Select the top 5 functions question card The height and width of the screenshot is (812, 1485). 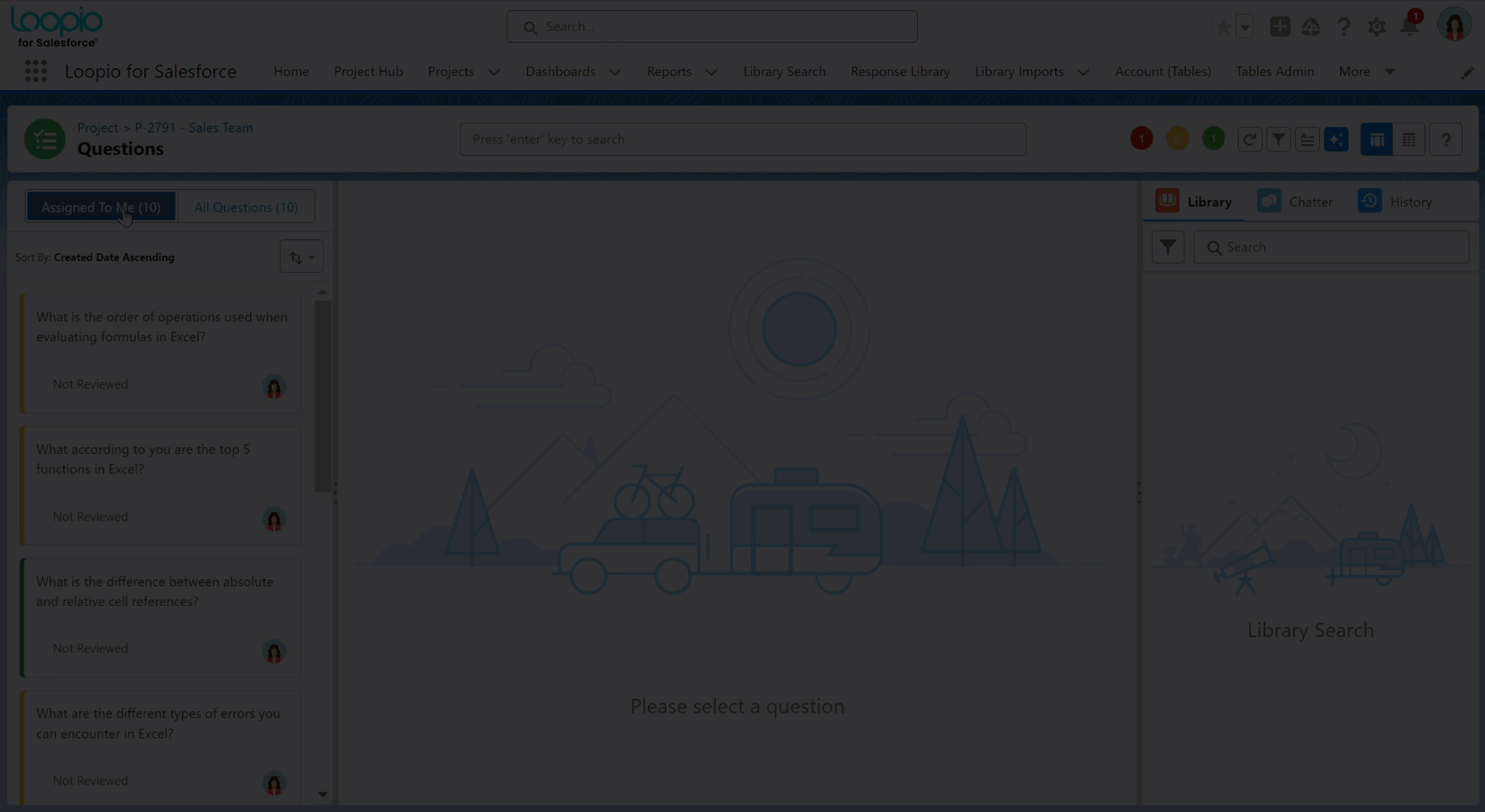pyautogui.click(x=160, y=486)
